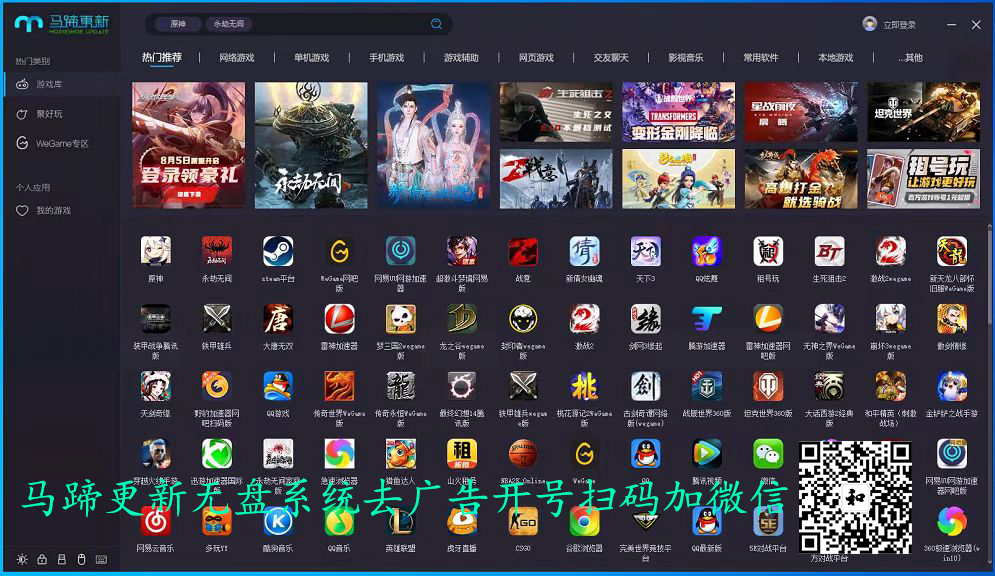Select the QQ炫舞 game icon
This screenshot has height=576, width=995.
point(706,251)
